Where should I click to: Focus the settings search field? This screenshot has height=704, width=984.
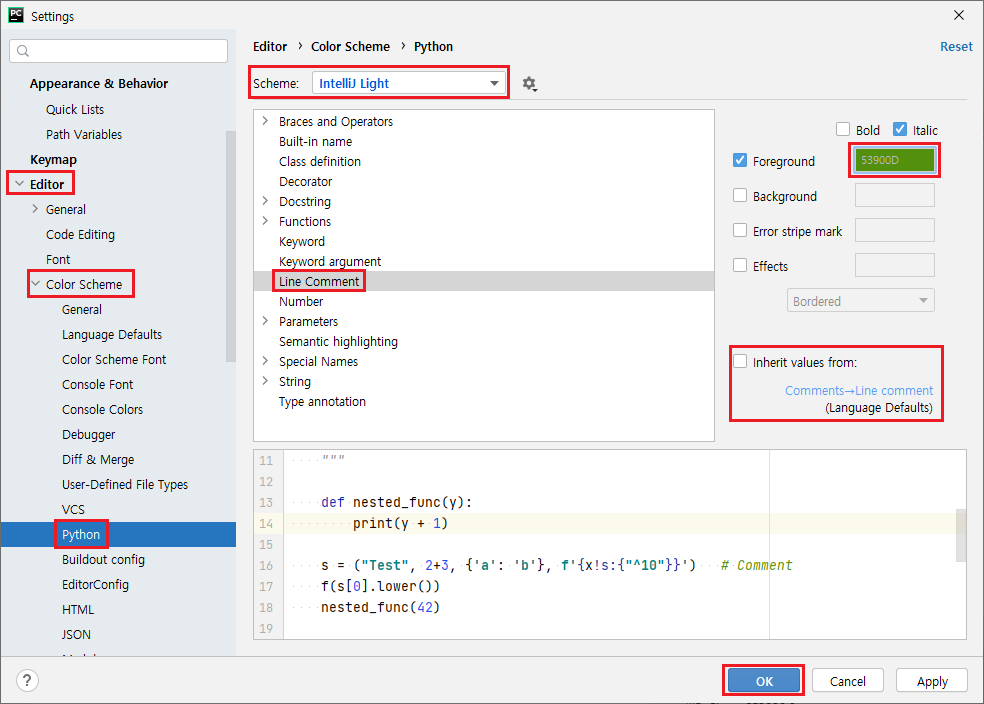[x=119, y=51]
